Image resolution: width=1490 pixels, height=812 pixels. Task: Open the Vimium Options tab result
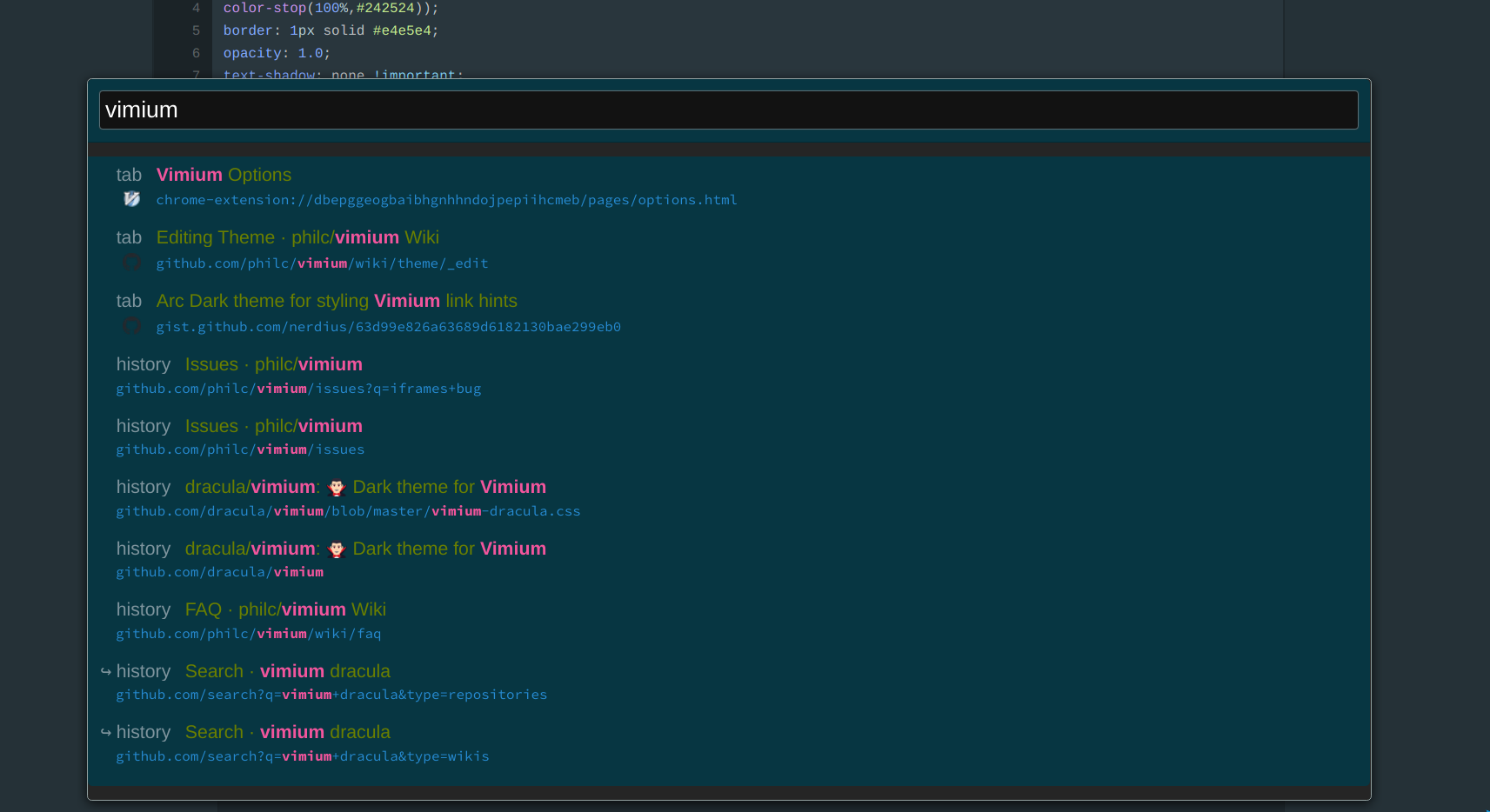click(729, 187)
